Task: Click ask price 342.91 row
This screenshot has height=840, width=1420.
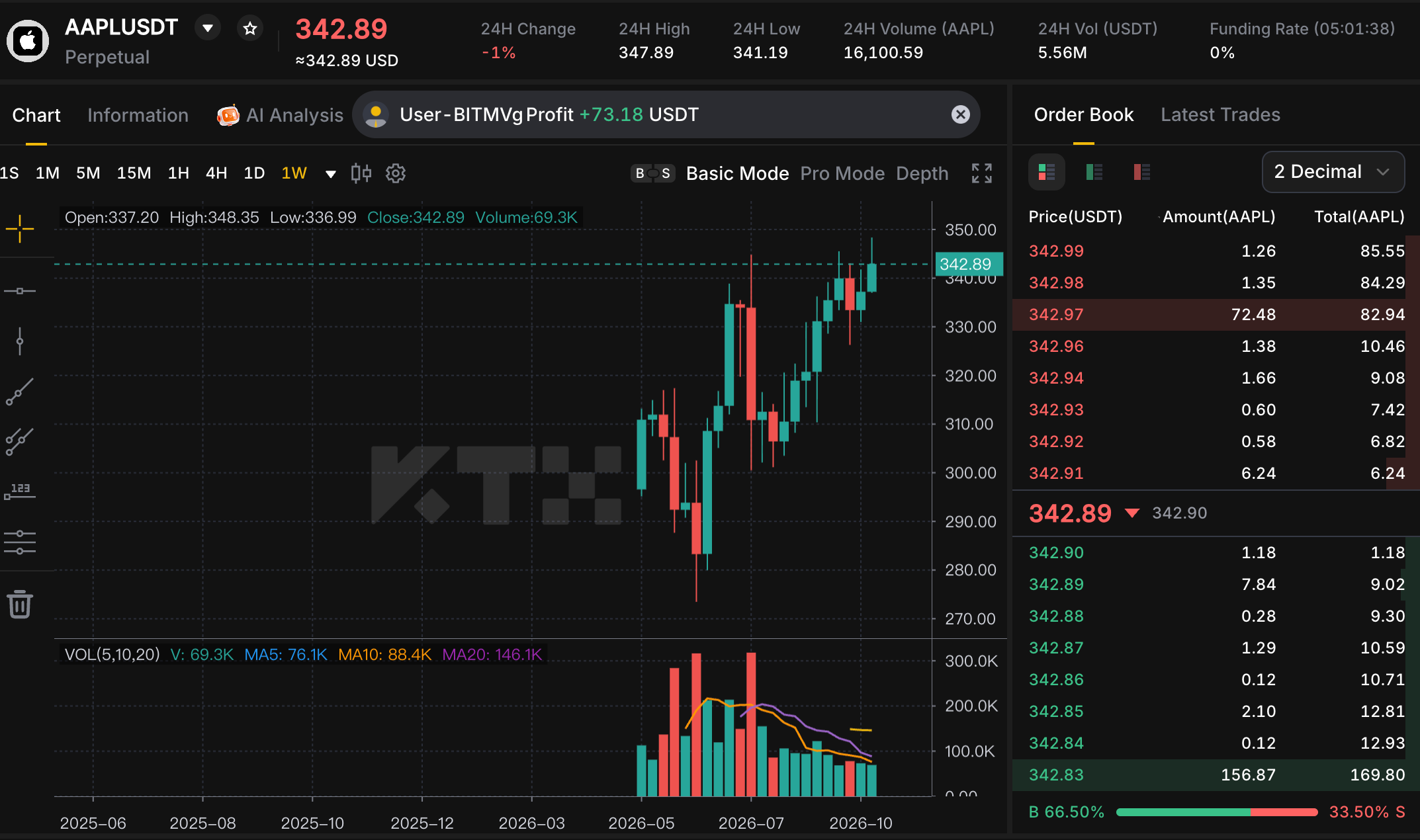Action: [x=1216, y=474]
